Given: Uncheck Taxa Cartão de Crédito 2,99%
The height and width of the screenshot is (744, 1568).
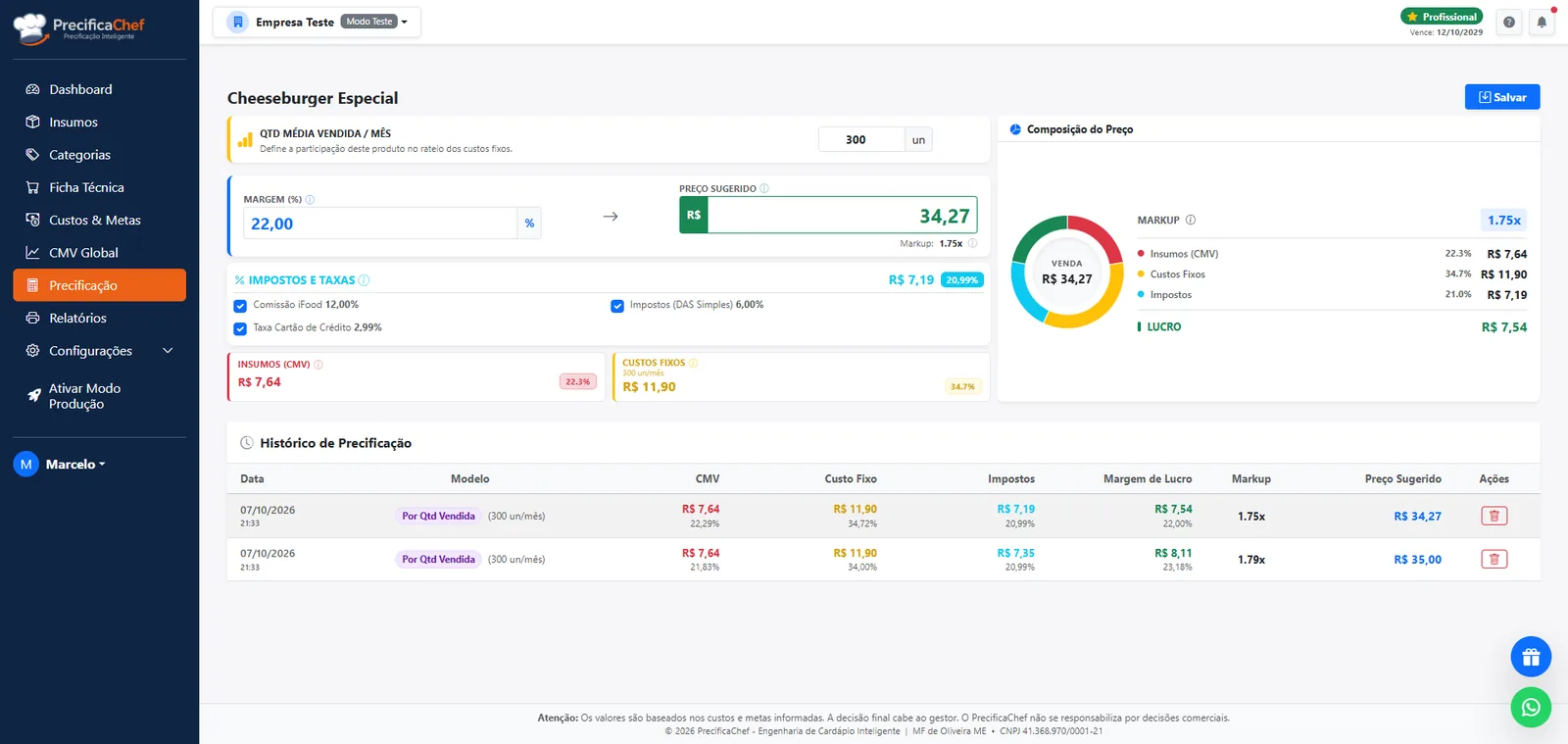Looking at the screenshot, I should [240, 328].
